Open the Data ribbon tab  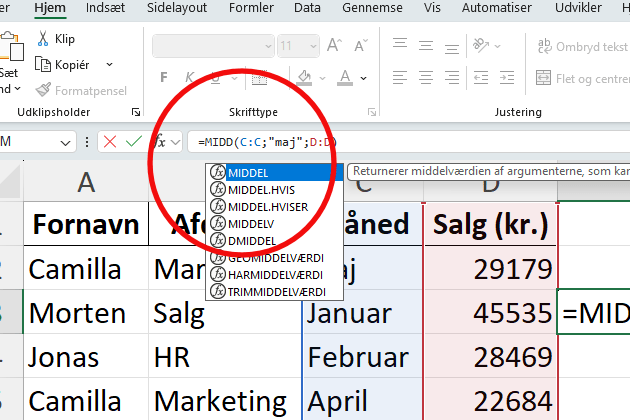tap(307, 7)
